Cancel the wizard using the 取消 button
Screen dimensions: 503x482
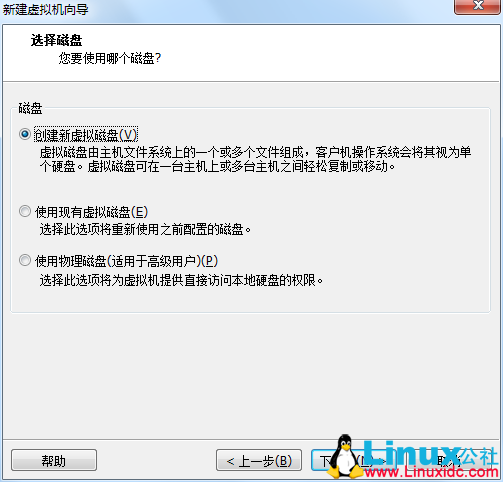pyautogui.click(x=450, y=460)
